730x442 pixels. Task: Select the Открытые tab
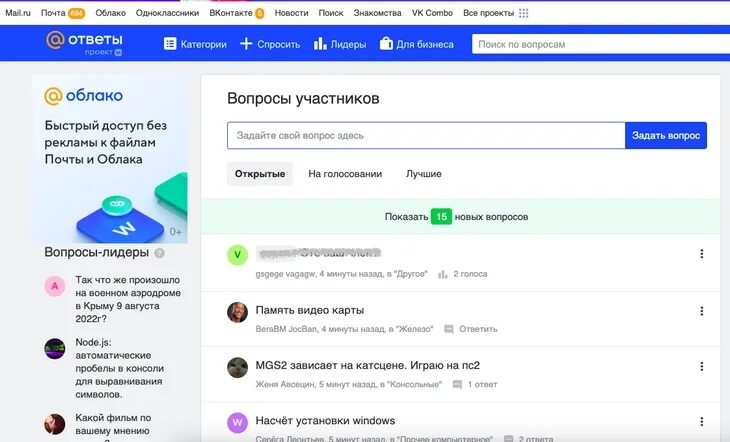coord(260,174)
